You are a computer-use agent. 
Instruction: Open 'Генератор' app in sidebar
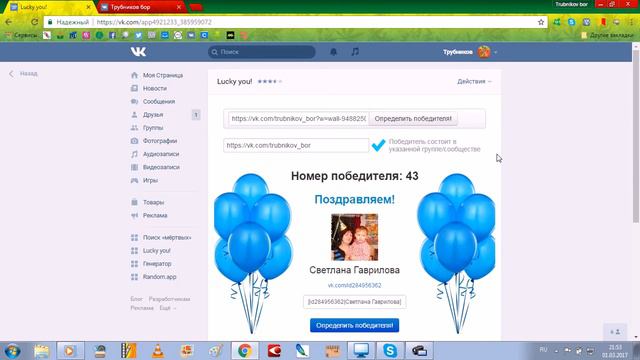(157, 264)
